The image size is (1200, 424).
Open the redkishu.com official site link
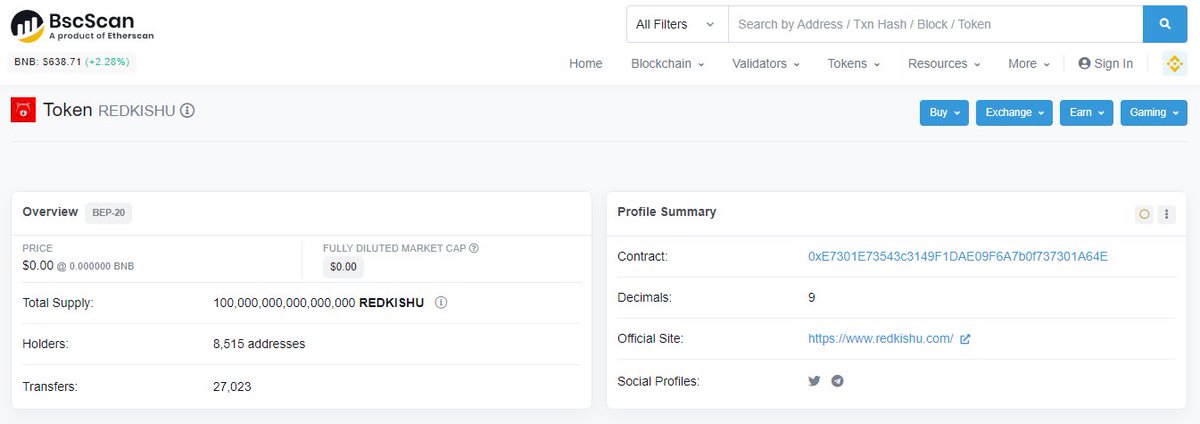881,339
